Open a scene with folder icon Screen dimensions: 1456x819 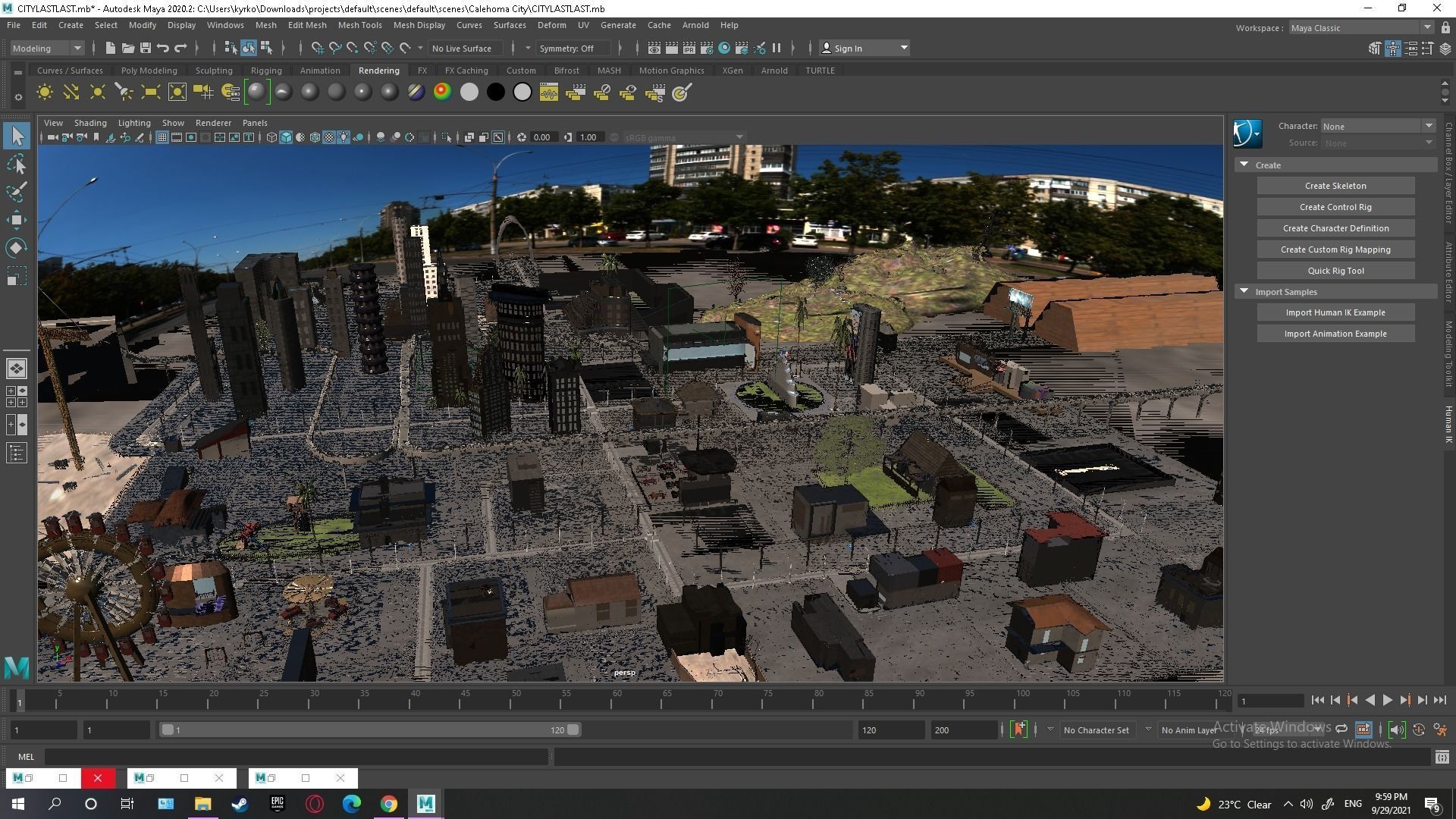pyautogui.click(x=127, y=48)
